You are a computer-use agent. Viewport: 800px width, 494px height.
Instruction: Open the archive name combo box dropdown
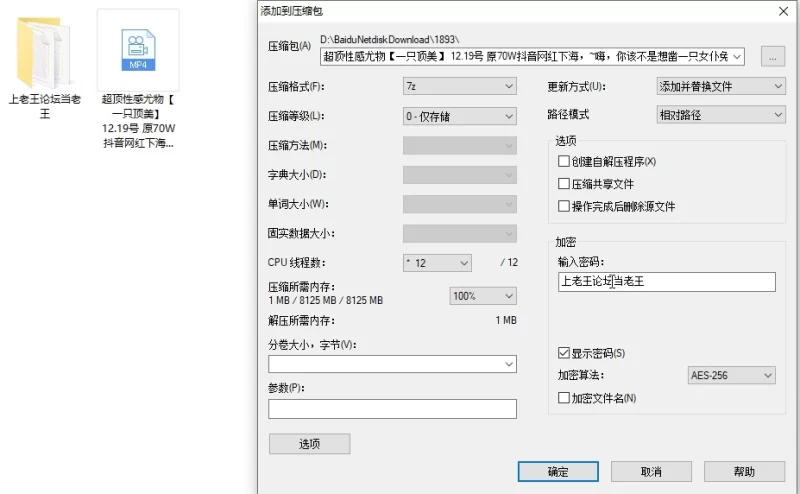point(737,57)
